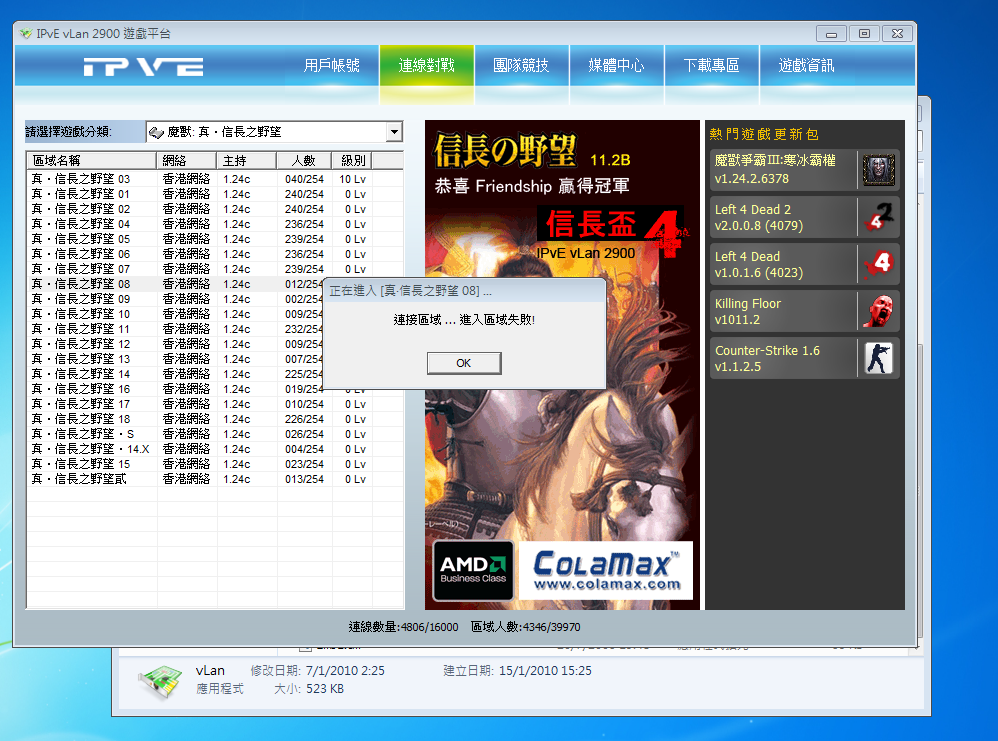Click the Killing Floor red face icon
998x741 pixels.
tap(878, 311)
